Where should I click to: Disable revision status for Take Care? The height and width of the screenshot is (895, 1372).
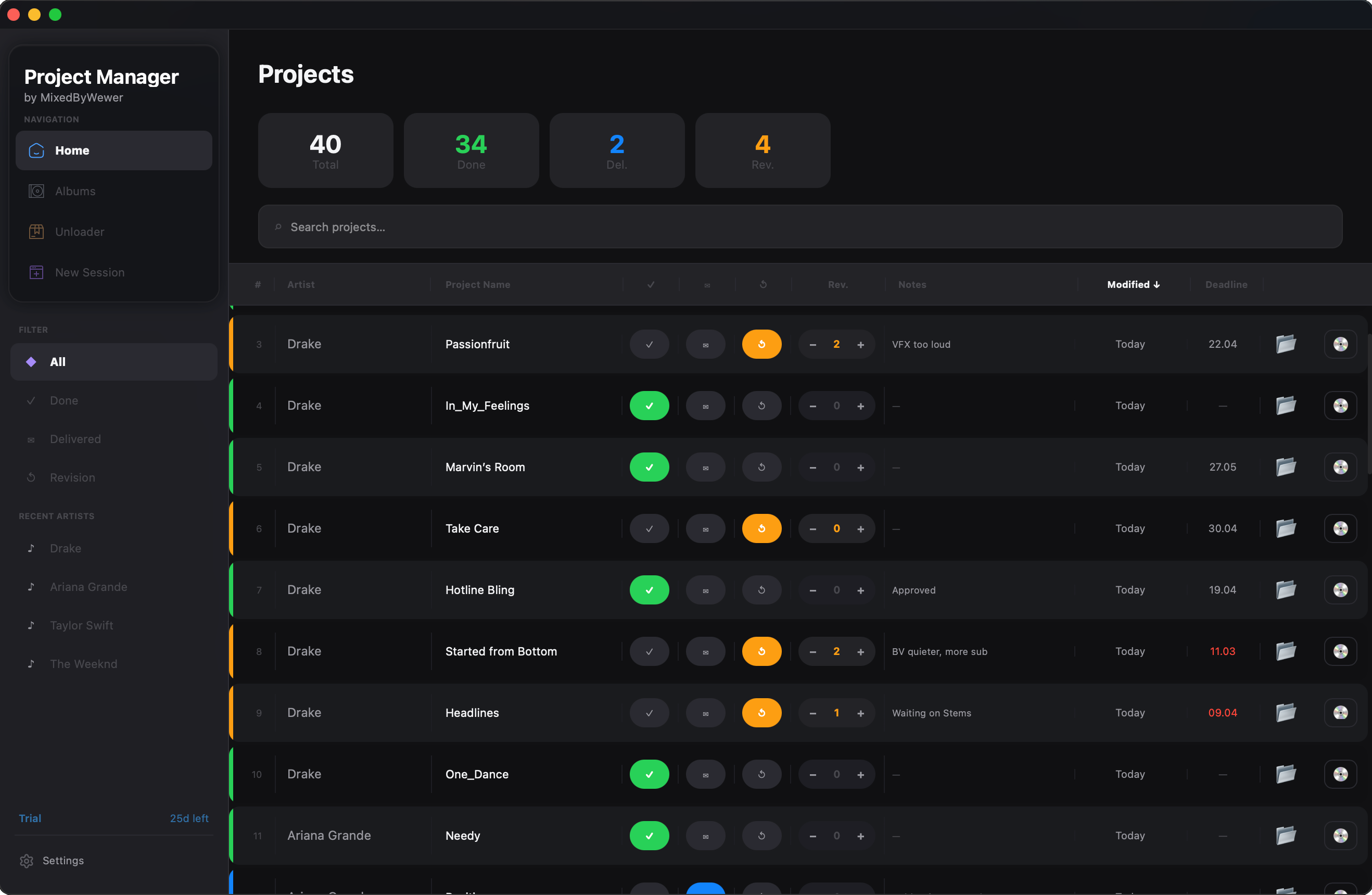click(x=761, y=528)
